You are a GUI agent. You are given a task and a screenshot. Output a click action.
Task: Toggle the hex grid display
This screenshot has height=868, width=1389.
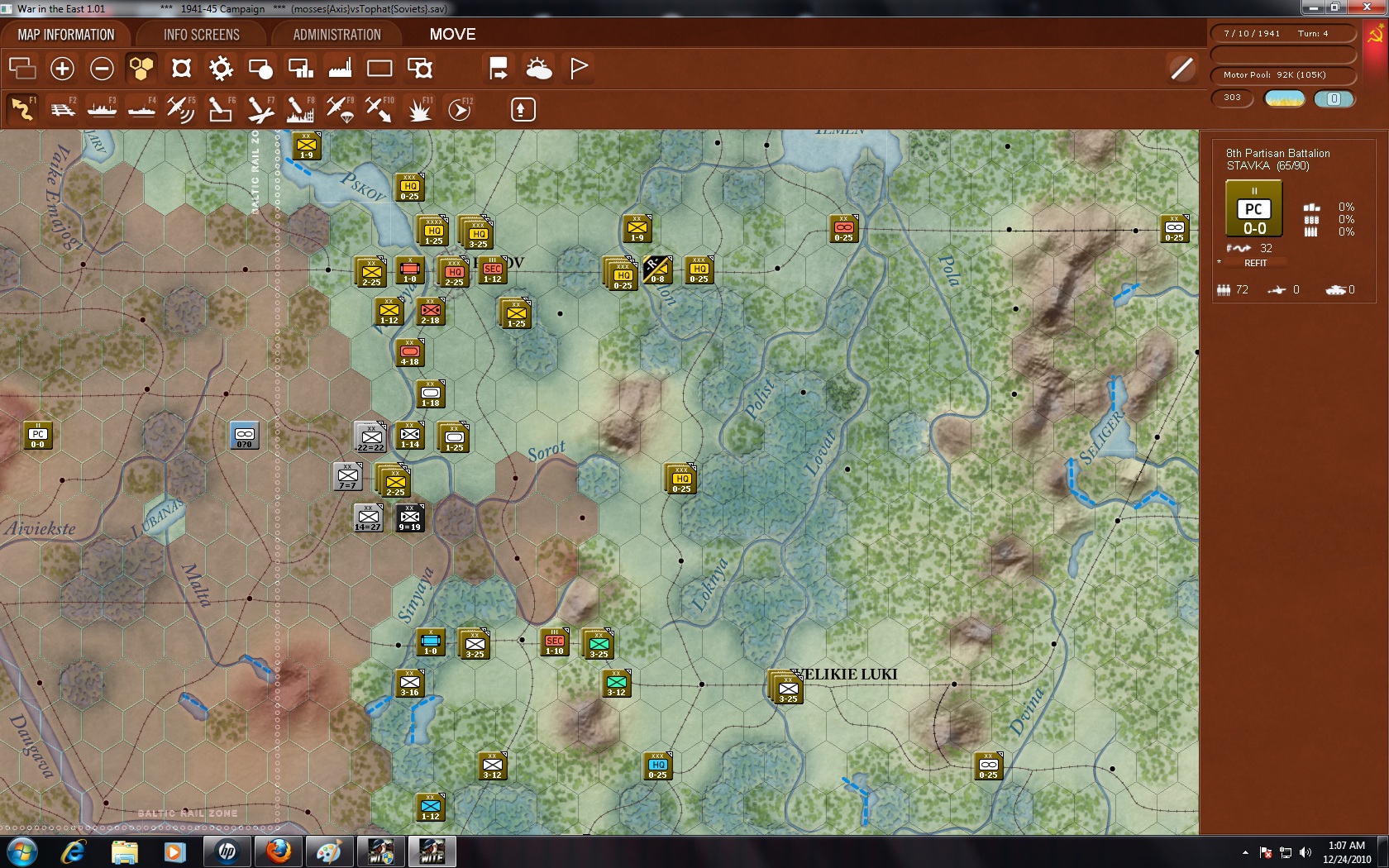pyautogui.click(x=141, y=69)
